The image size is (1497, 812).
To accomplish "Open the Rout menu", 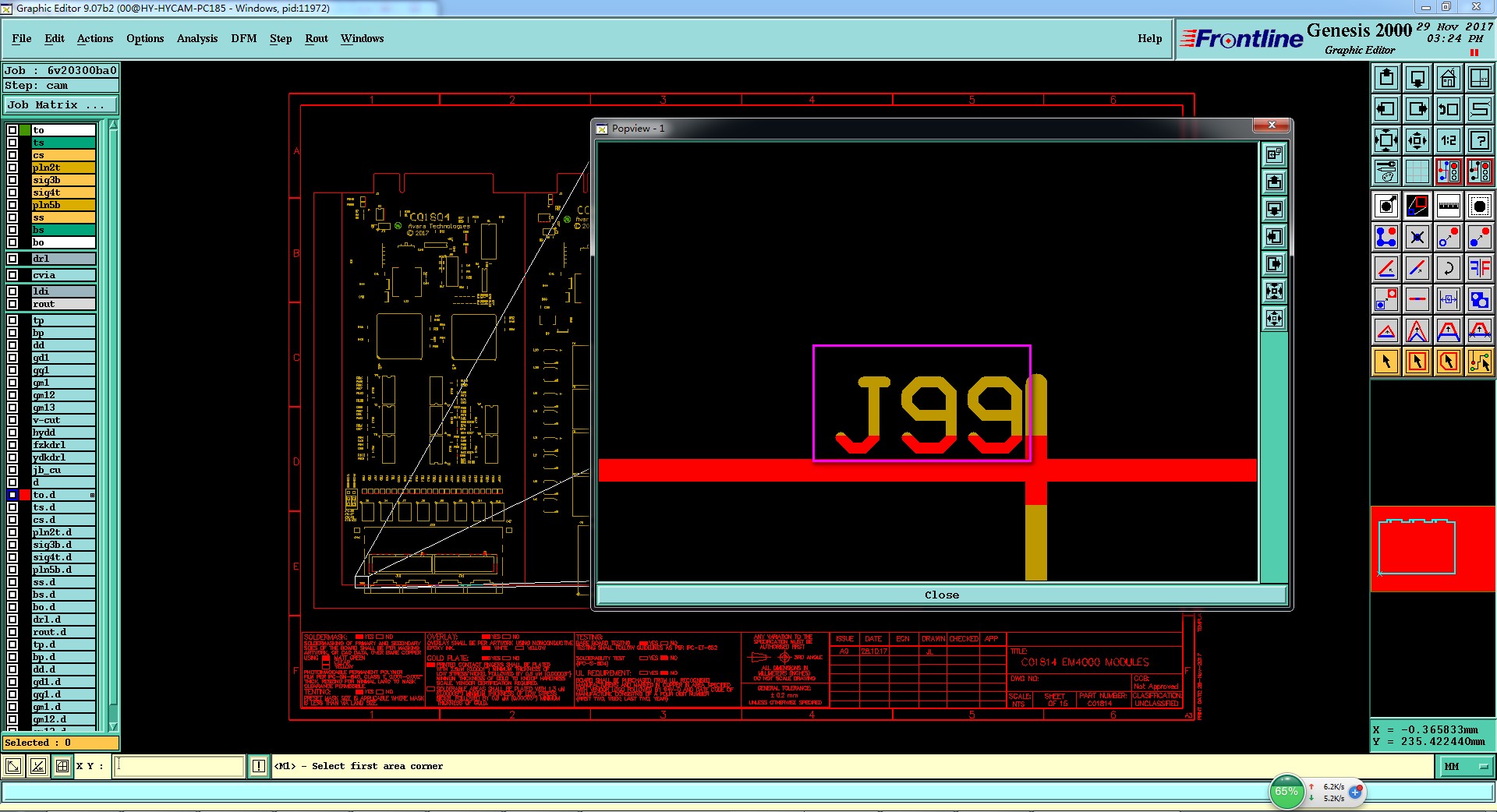I will tap(317, 38).
